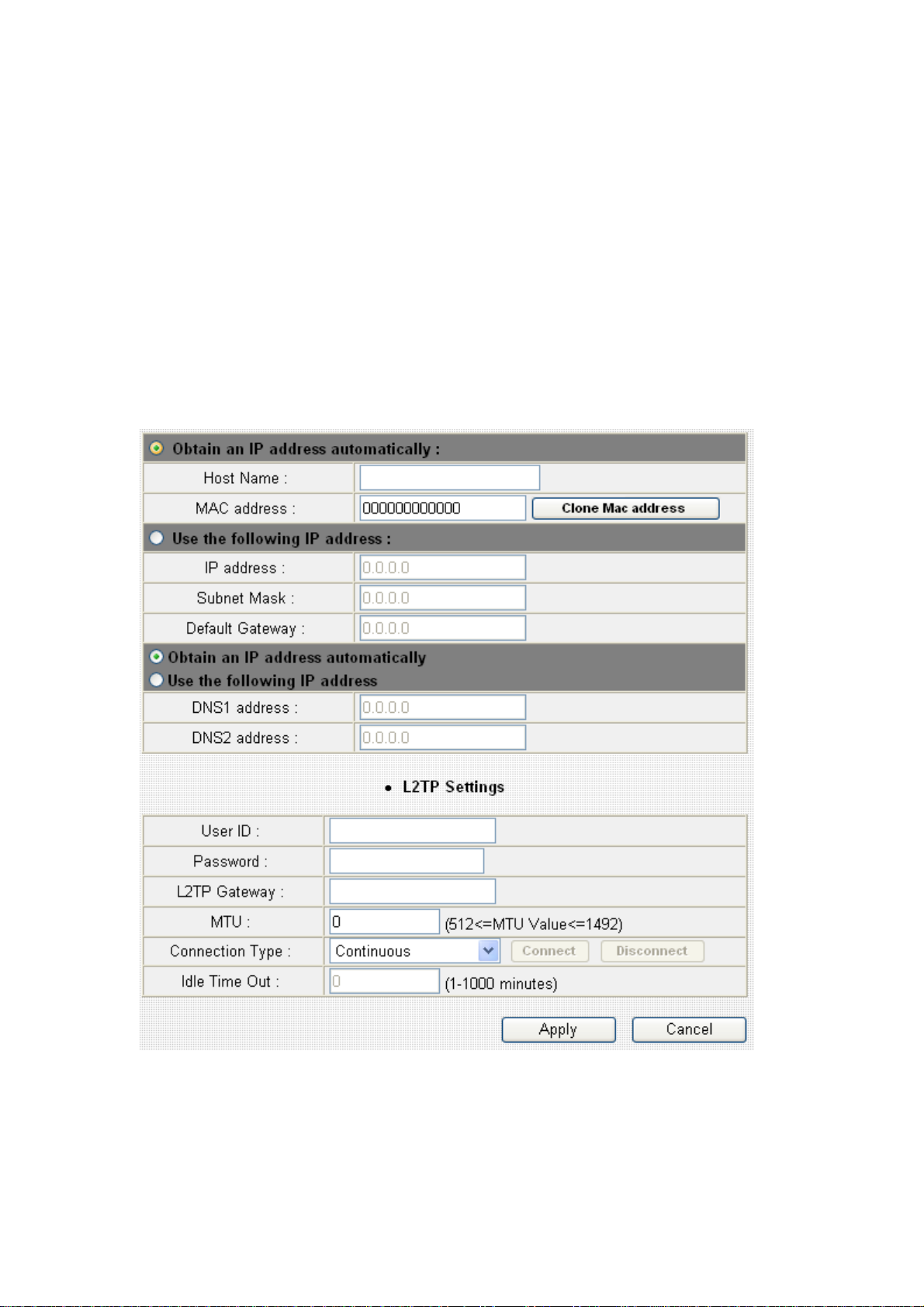Click the MTU value field
The image size is (924, 1307).
(x=384, y=921)
